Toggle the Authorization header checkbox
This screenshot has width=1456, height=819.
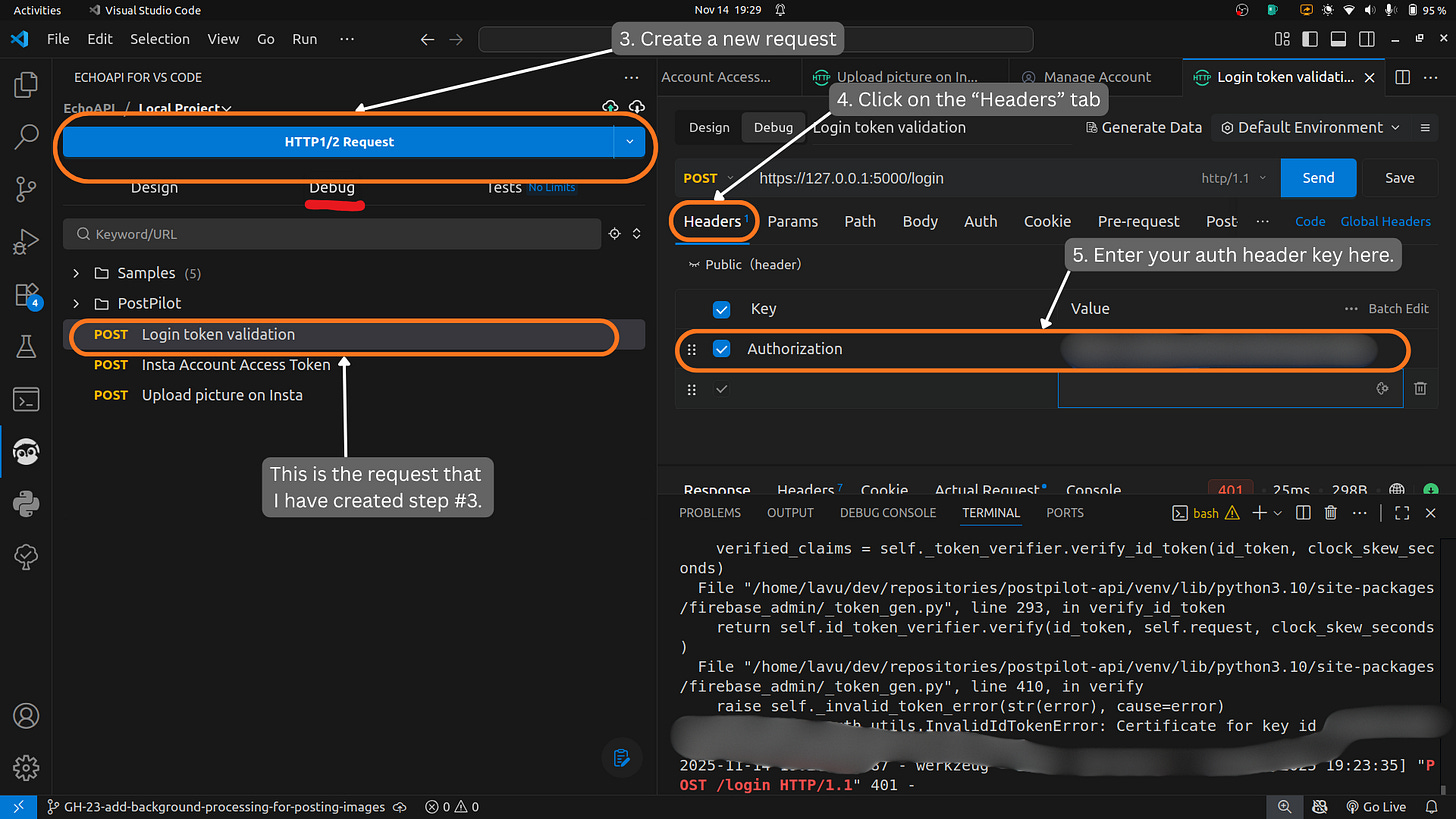point(721,349)
